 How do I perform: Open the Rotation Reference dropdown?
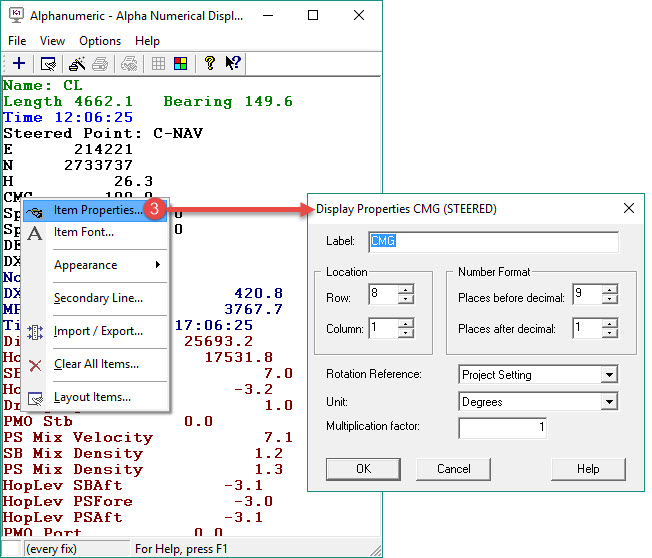pyautogui.click(x=609, y=375)
